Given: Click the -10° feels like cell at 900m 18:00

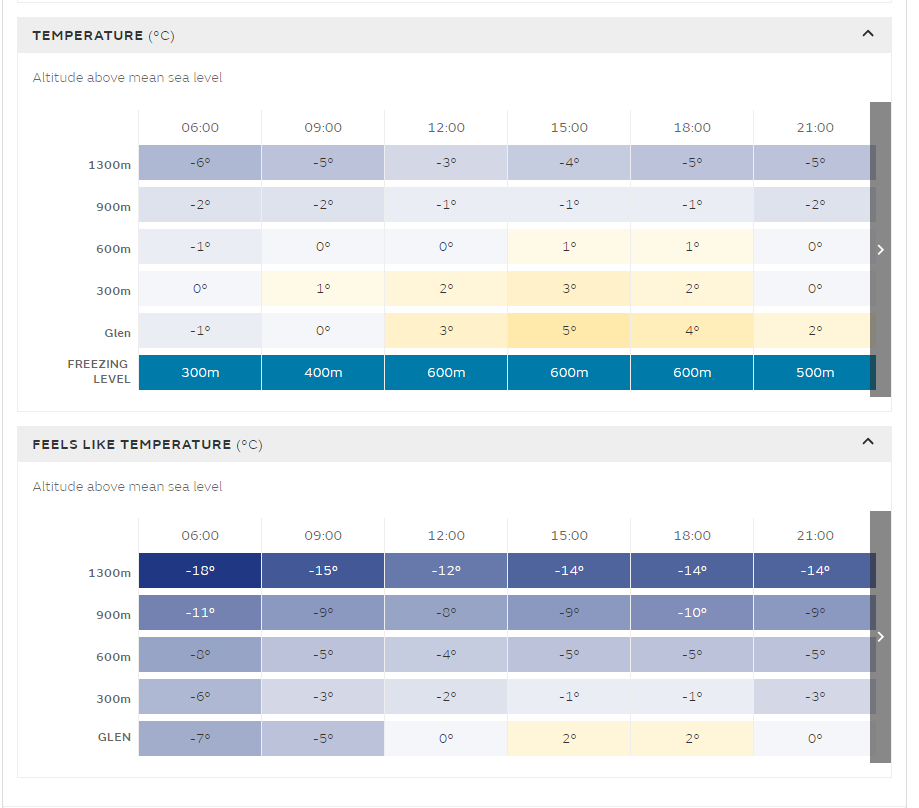Looking at the screenshot, I should click(x=692, y=612).
